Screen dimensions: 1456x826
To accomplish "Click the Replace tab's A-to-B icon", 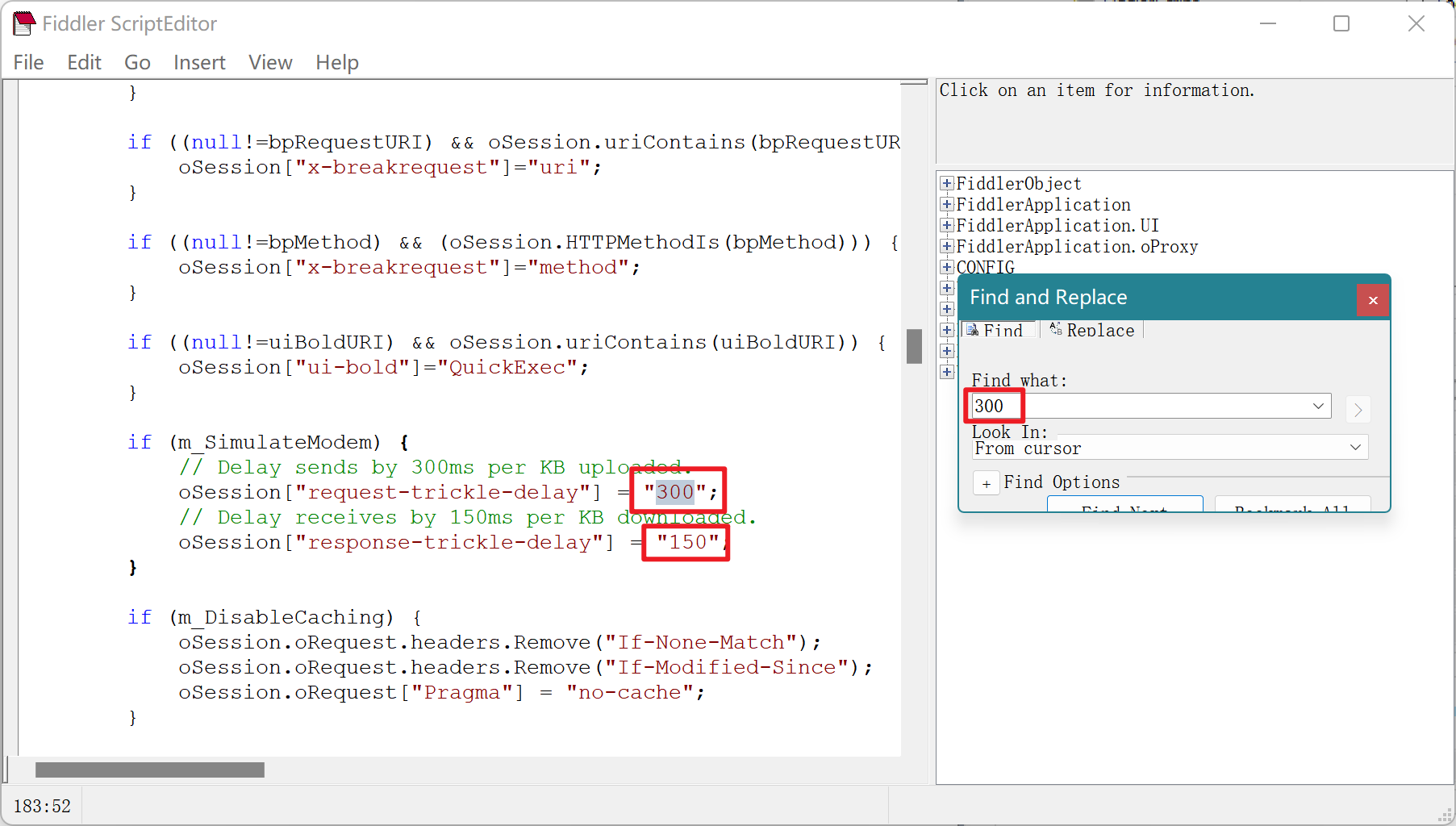I will [x=1057, y=329].
